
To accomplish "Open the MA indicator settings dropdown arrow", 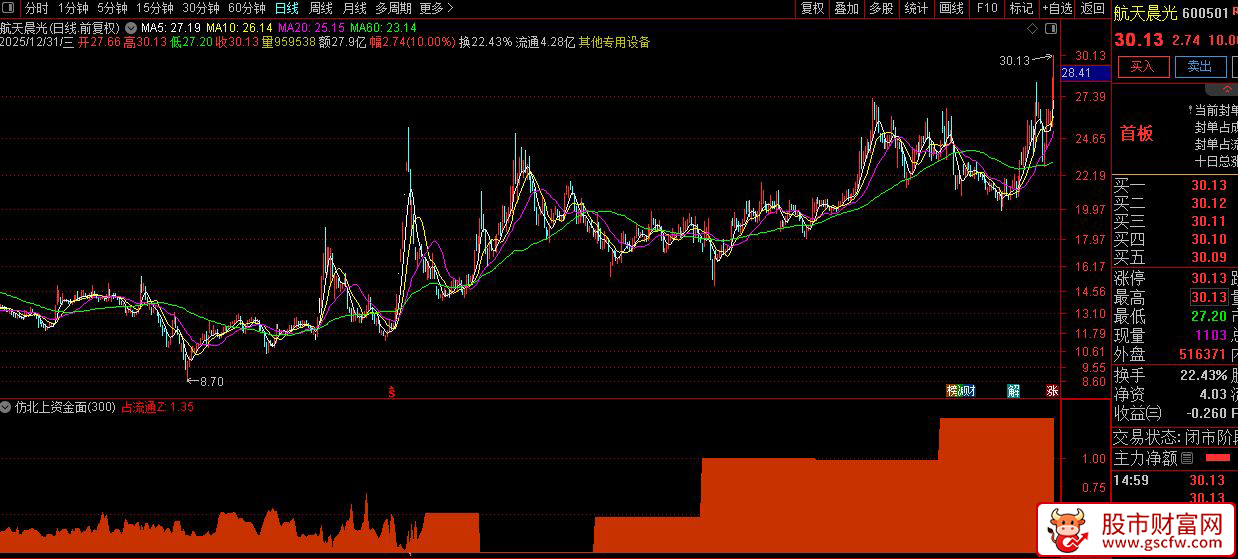I will [130, 26].
